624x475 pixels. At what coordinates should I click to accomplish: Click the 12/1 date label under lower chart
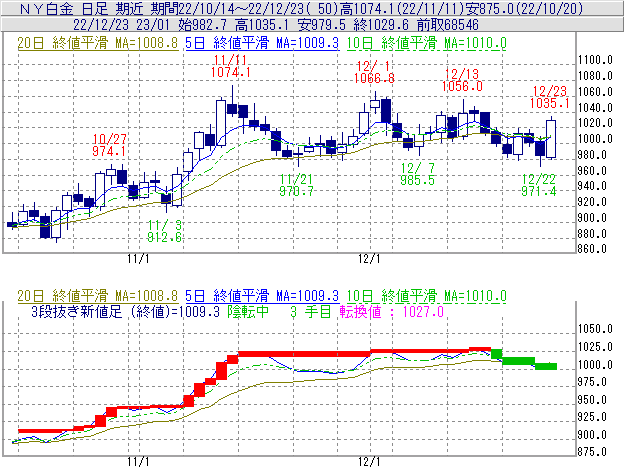369,462
